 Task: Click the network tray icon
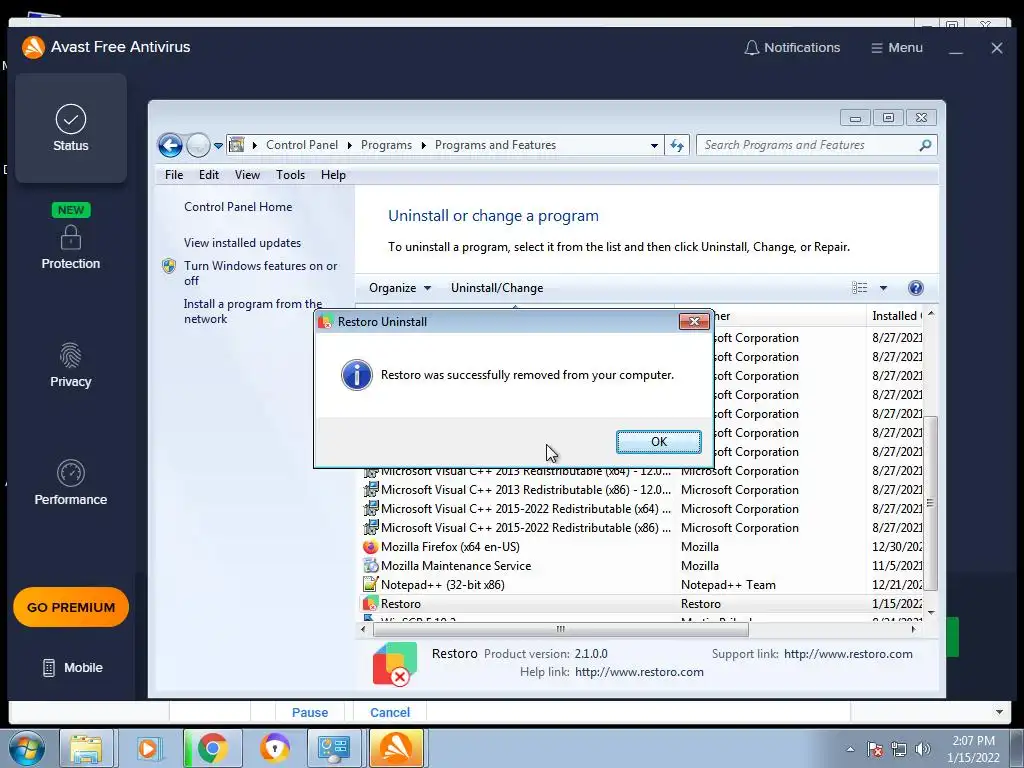pyautogui.click(x=899, y=749)
